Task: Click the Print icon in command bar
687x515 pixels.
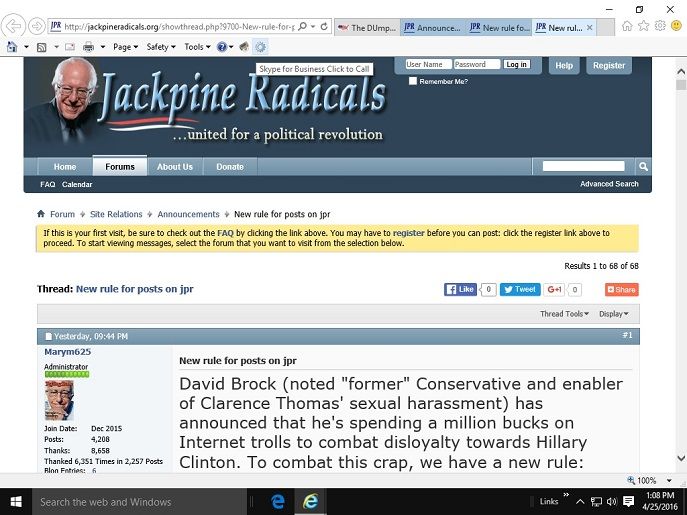Action: (89, 47)
